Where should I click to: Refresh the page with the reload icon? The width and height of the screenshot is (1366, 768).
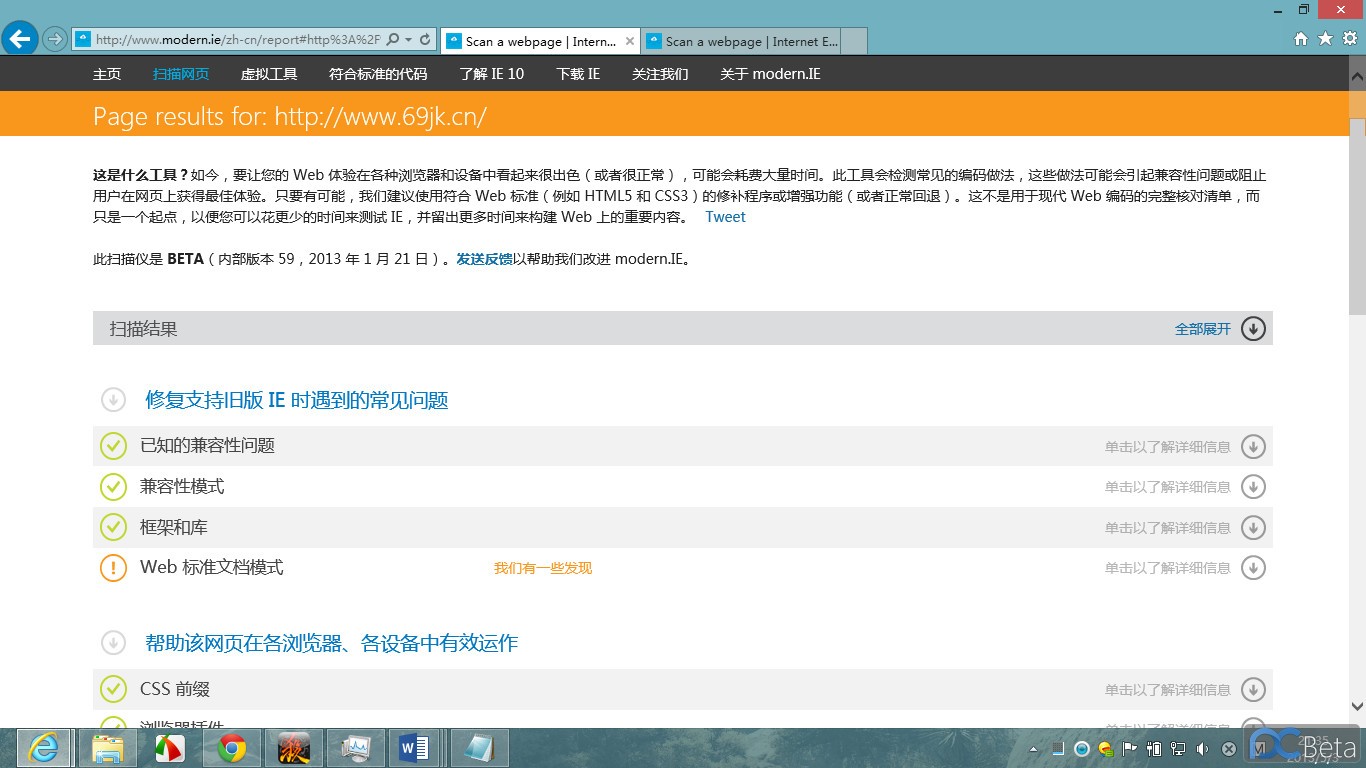click(x=425, y=40)
